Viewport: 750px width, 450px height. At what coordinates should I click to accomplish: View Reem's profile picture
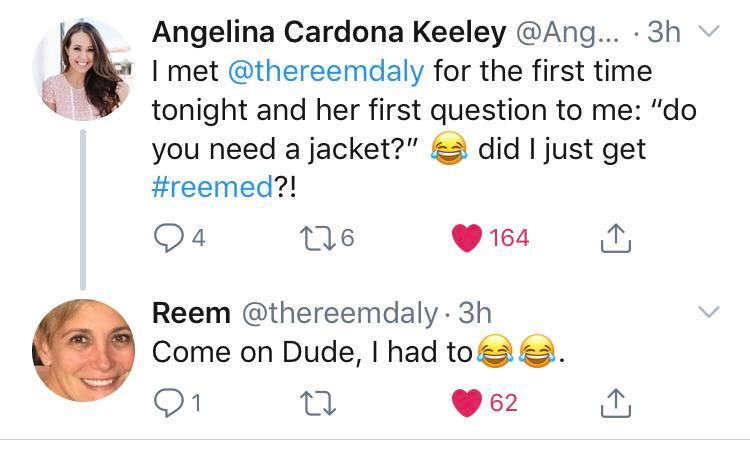(82, 350)
